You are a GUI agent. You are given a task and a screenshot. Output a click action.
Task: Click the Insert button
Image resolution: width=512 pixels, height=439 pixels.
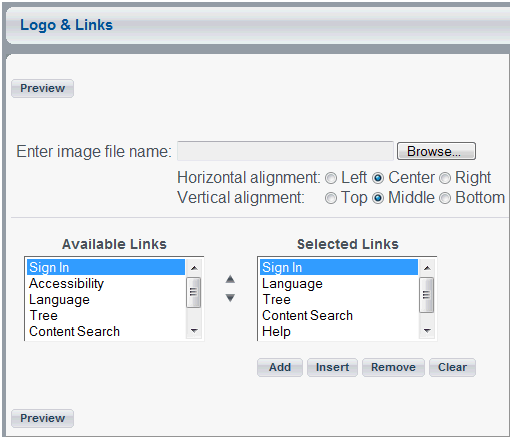pos(332,367)
